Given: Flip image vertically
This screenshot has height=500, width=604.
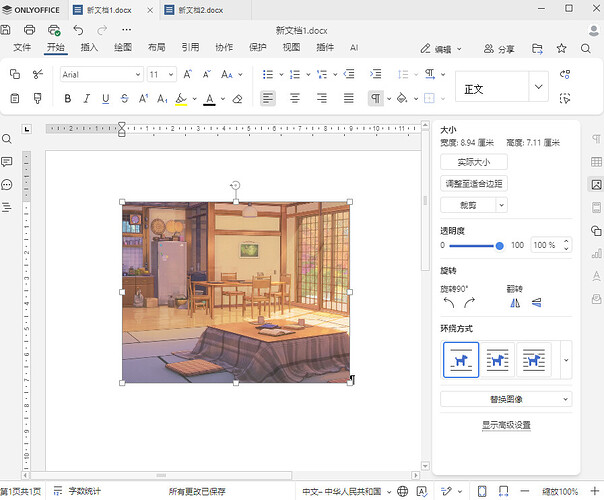Looking at the screenshot, I should (x=537, y=303).
